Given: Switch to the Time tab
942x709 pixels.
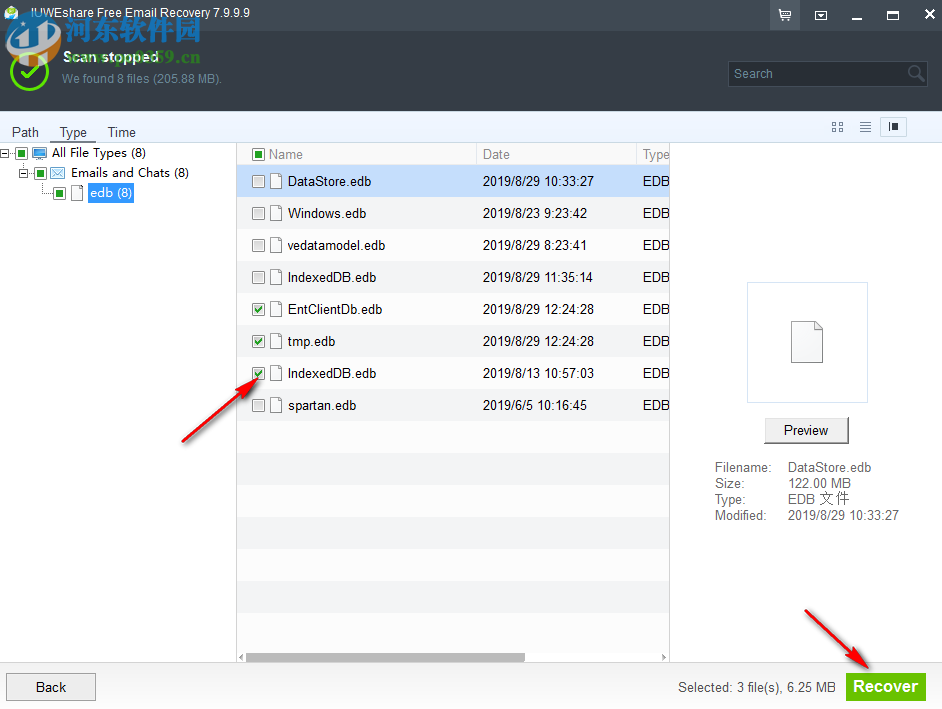Looking at the screenshot, I should 121,132.
